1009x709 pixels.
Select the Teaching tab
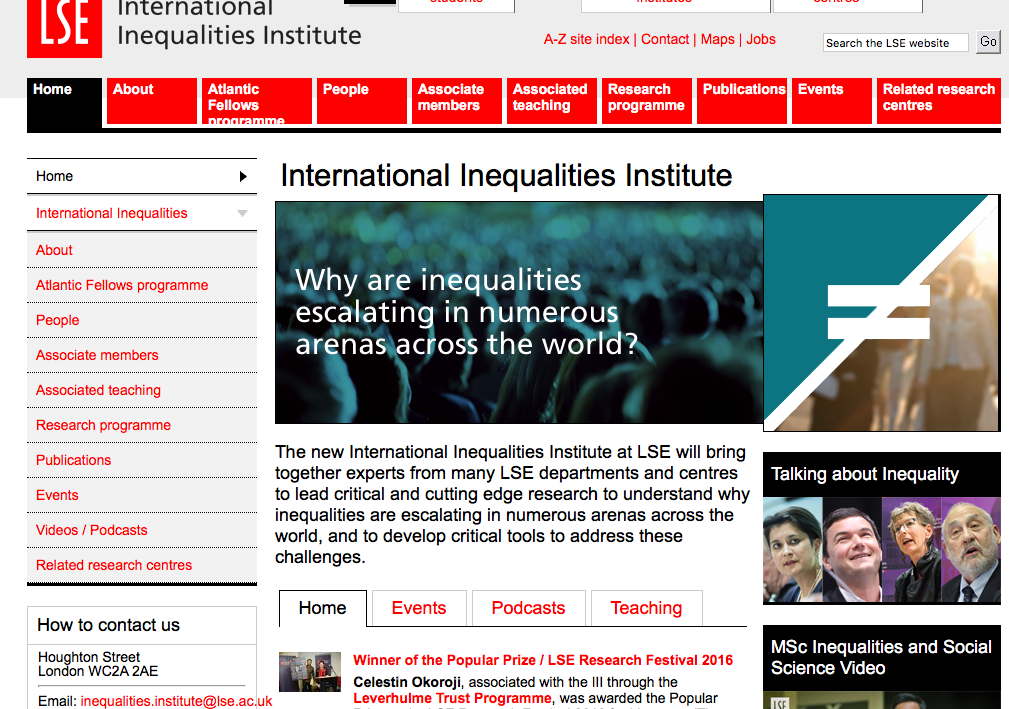[x=646, y=608]
